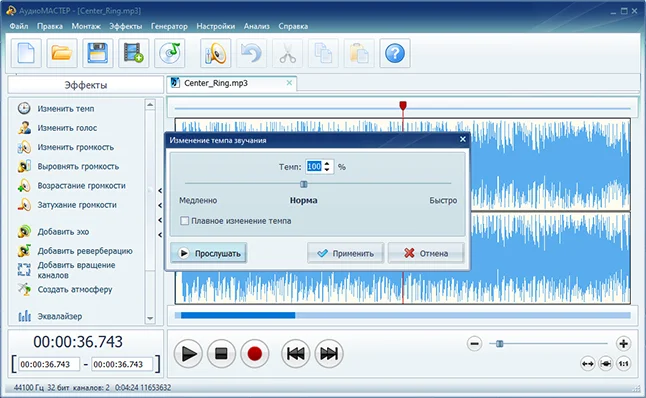Viewport: 646px width, 398px height.
Task: Paste from clipboard with the toolbar icon
Action: 359,53
